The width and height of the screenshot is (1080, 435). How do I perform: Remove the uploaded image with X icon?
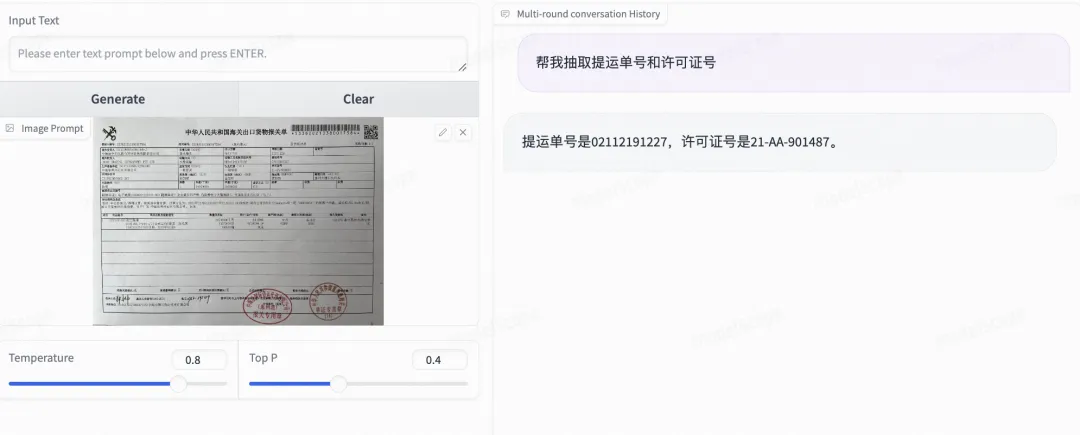(464, 132)
